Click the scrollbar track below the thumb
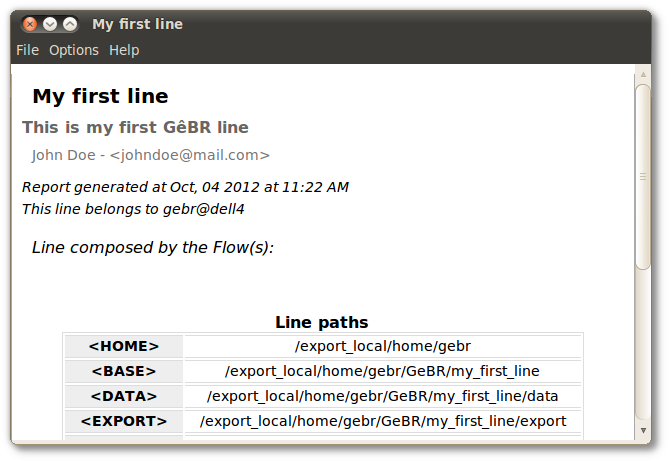This screenshot has width=669, height=462. click(643, 346)
